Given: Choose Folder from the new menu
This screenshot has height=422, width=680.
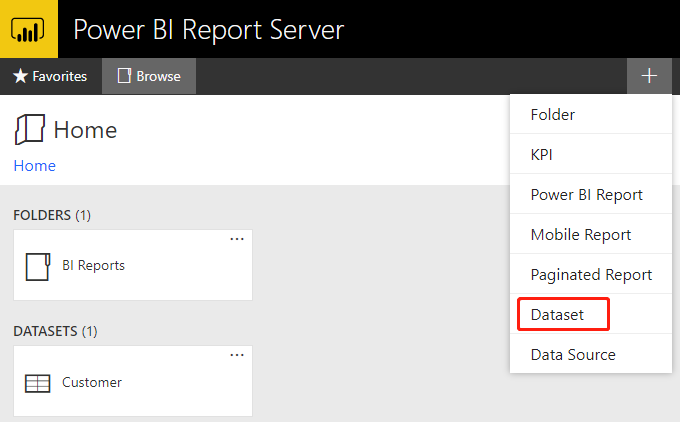Looking at the screenshot, I should (x=591, y=114).
